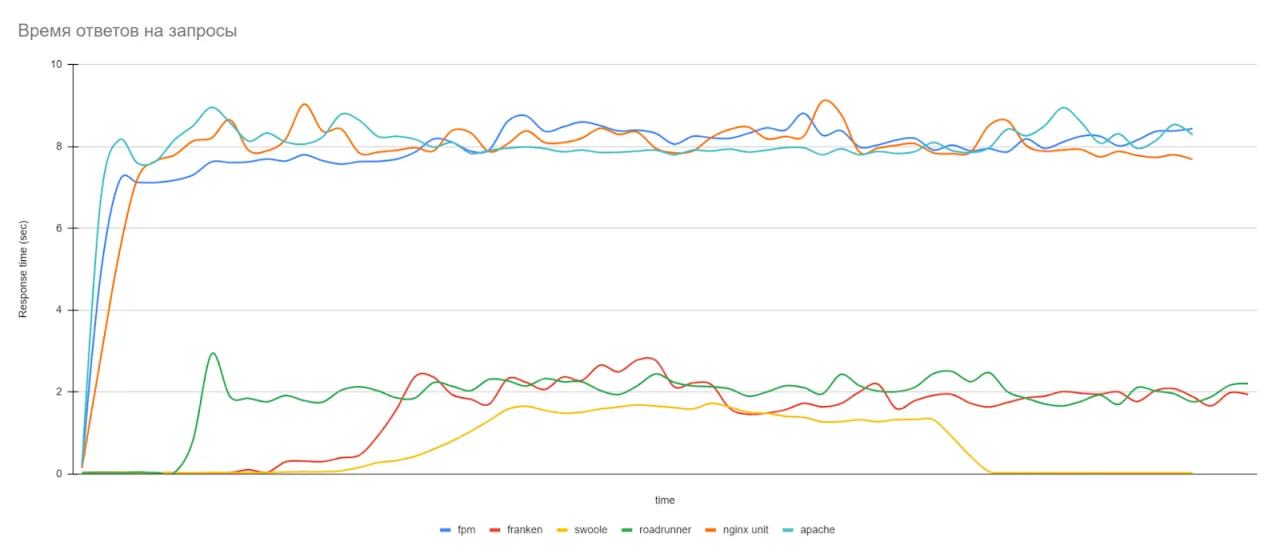Toggle the swoole series legend label
1280x554 pixels.
(x=590, y=530)
